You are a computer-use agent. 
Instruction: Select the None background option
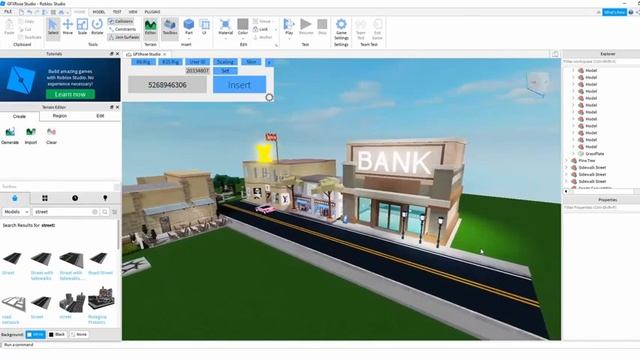coord(79,334)
